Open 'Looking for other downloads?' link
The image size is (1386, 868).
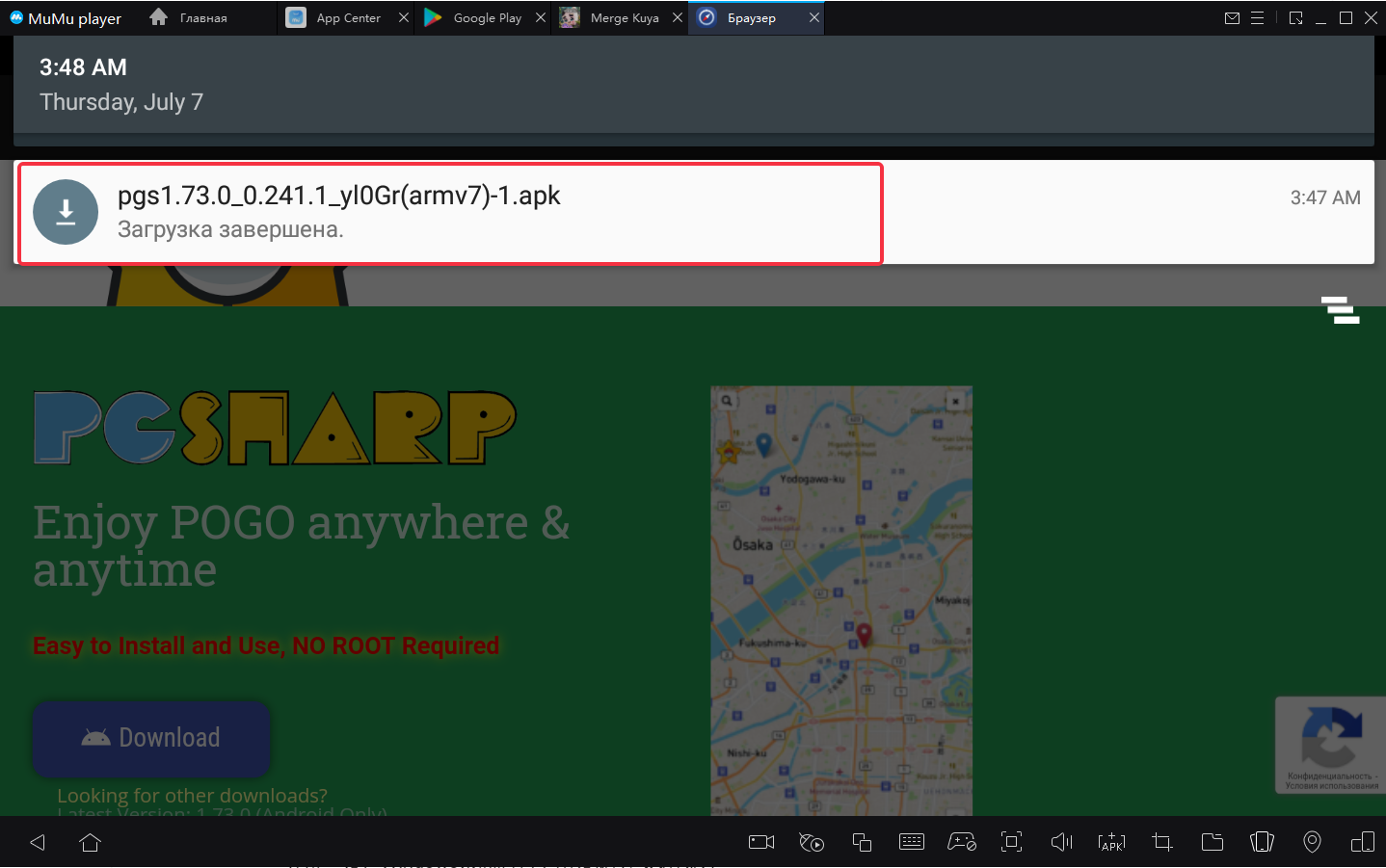pos(192,796)
